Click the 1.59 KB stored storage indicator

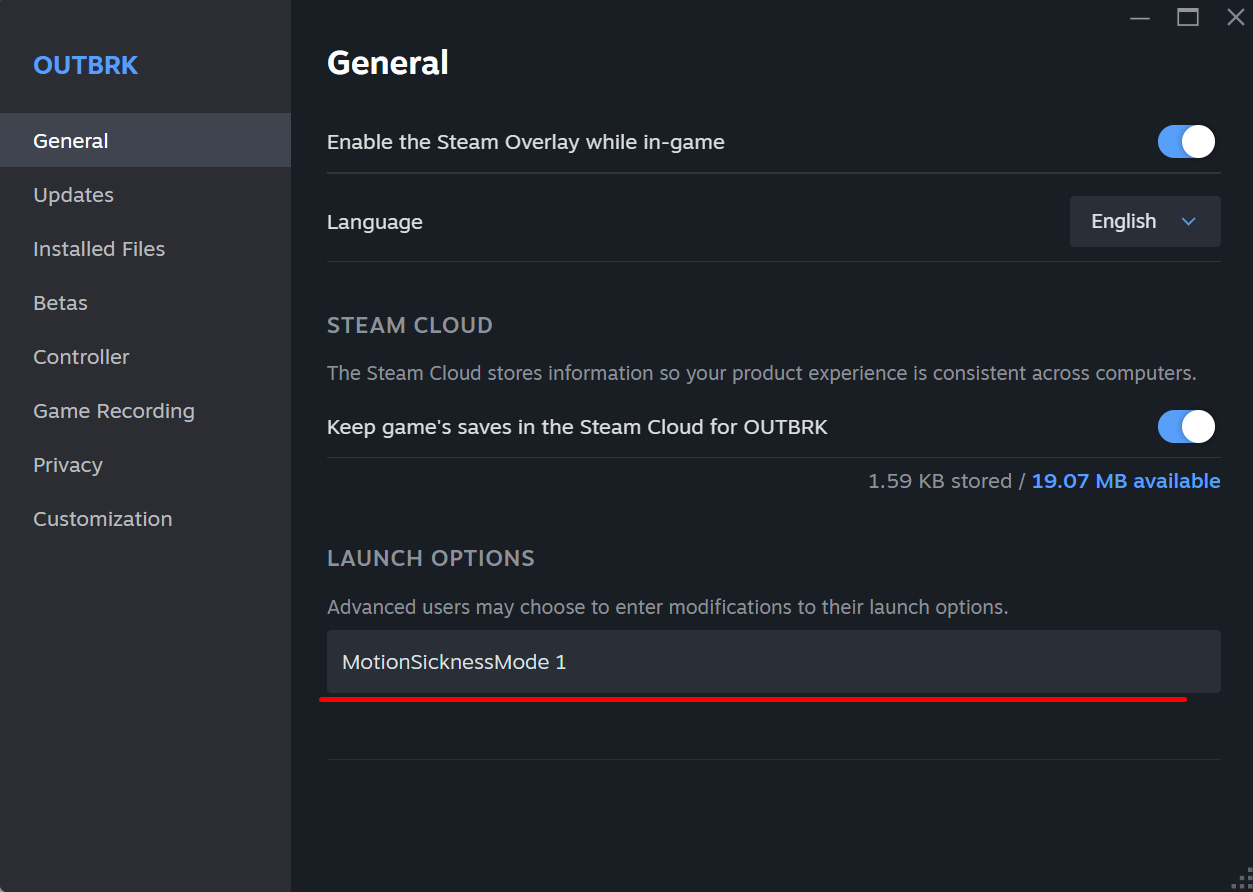coord(940,481)
